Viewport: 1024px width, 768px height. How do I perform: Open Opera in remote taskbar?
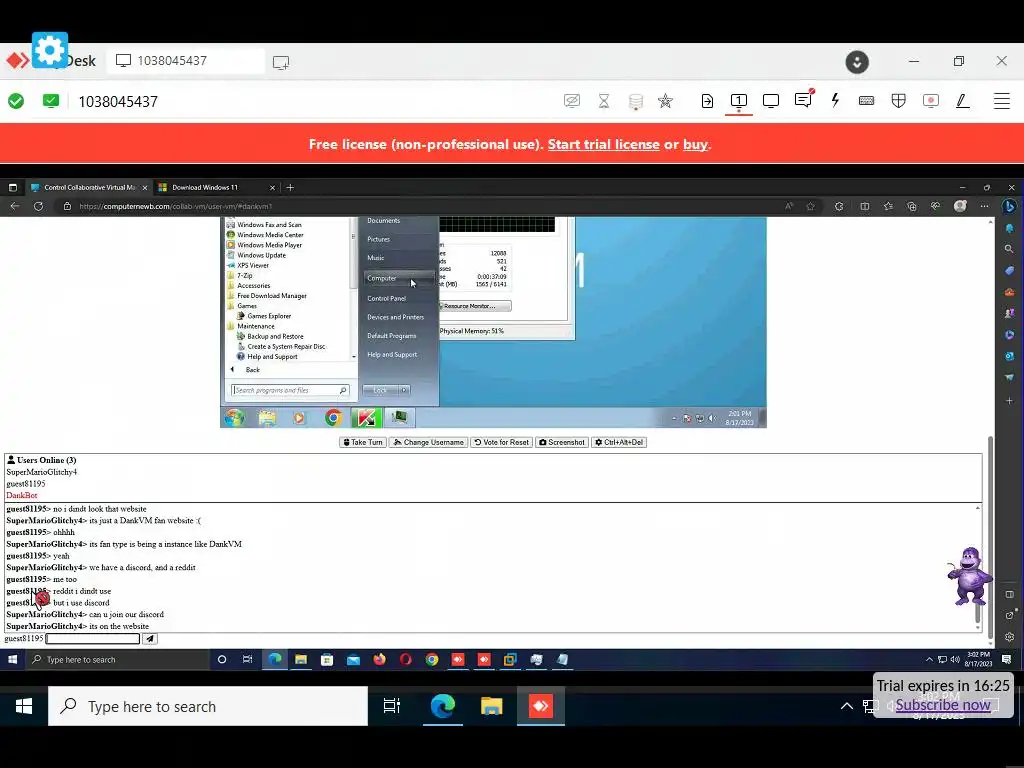coord(406,660)
